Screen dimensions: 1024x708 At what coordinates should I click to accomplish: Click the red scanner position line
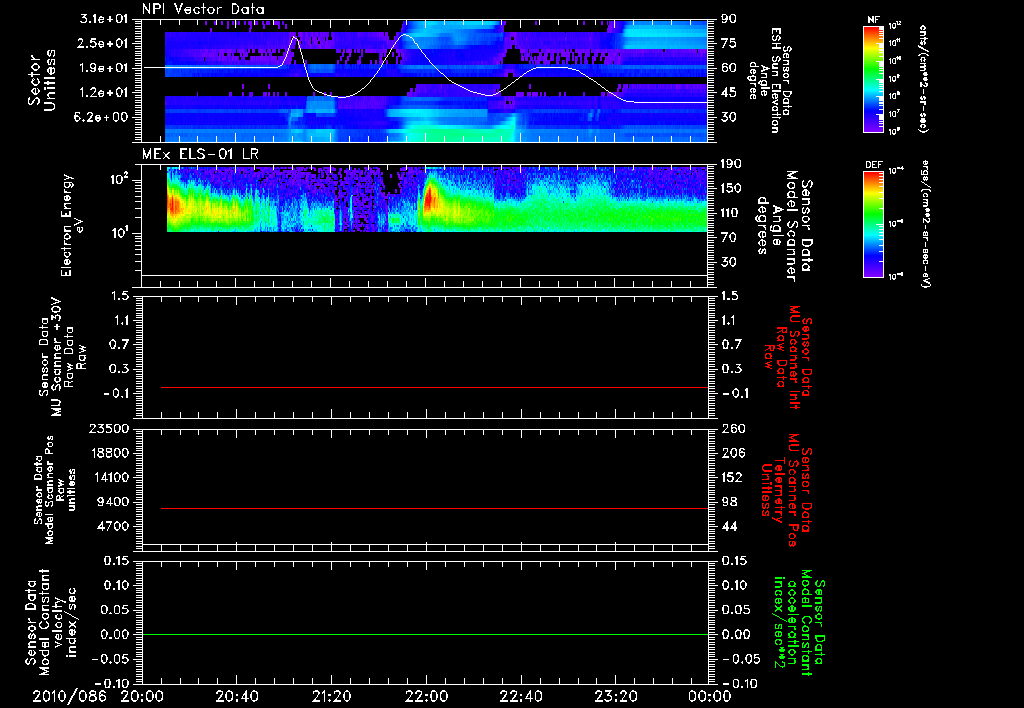(x=434, y=508)
